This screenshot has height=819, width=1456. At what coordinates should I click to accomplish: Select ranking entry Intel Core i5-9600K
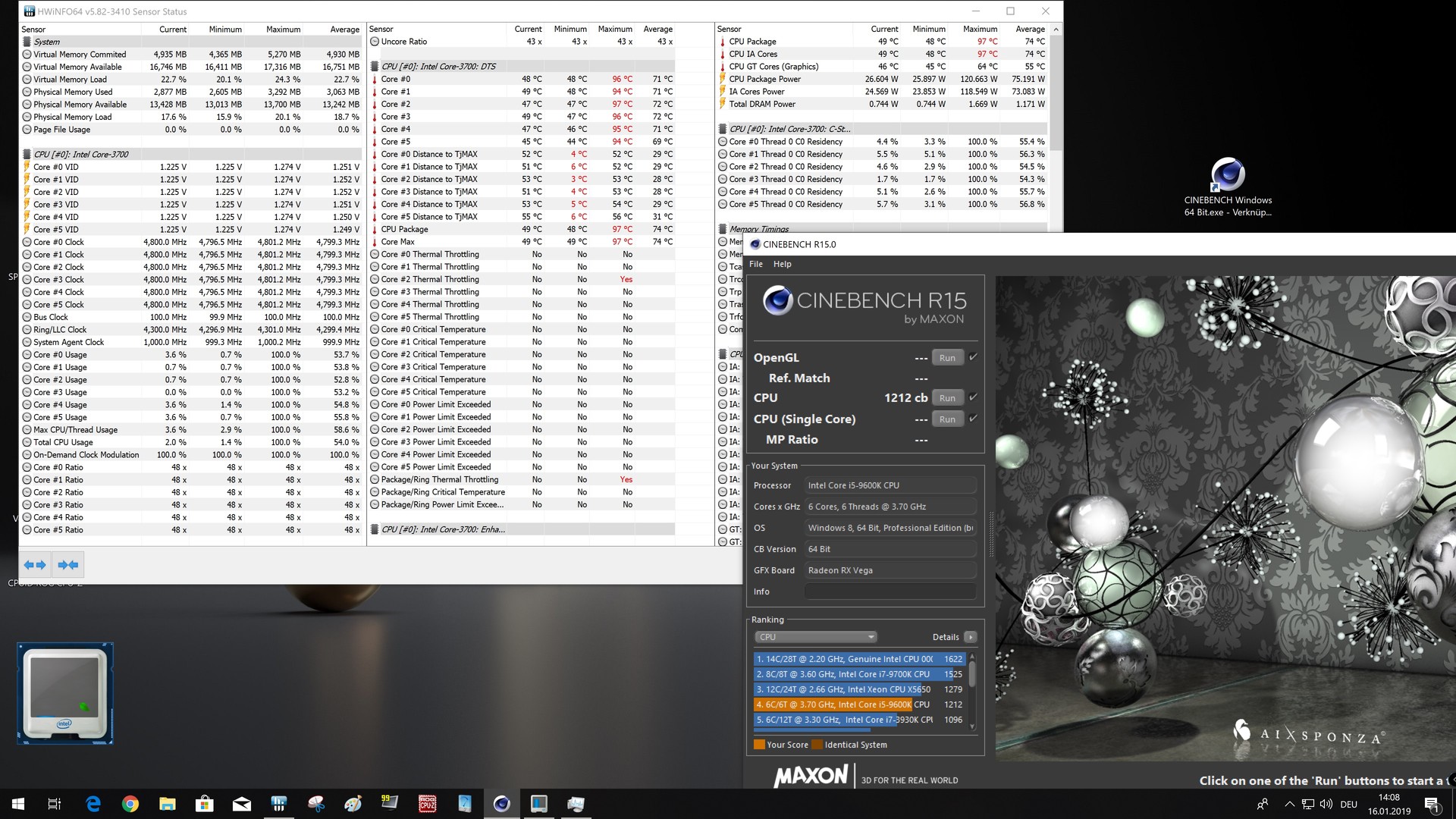click(859, 704)
